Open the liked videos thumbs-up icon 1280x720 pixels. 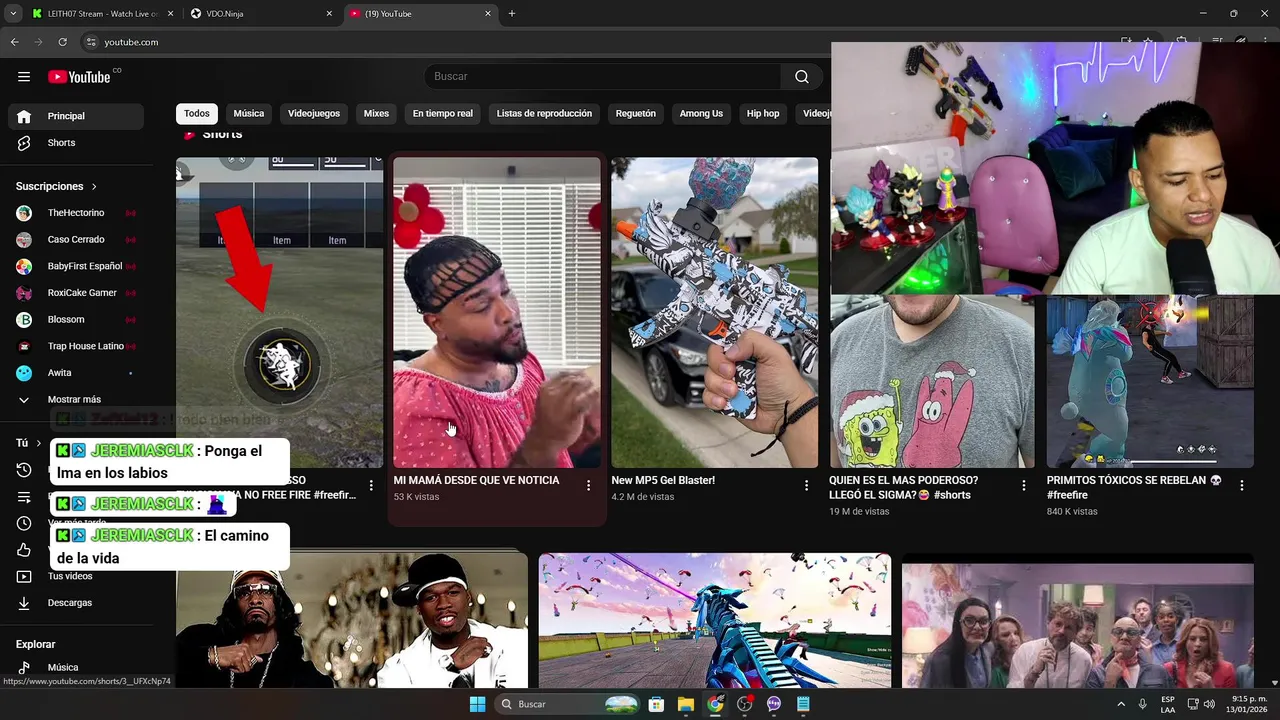[x=24, y=550]
